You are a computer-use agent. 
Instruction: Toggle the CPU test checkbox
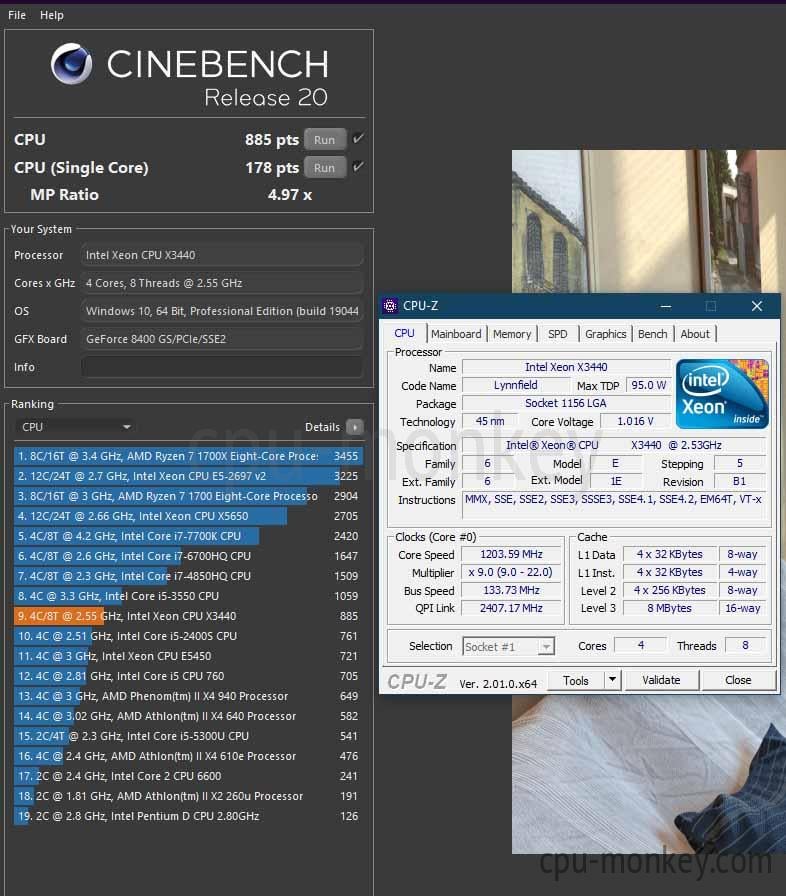tap(358, 138)
